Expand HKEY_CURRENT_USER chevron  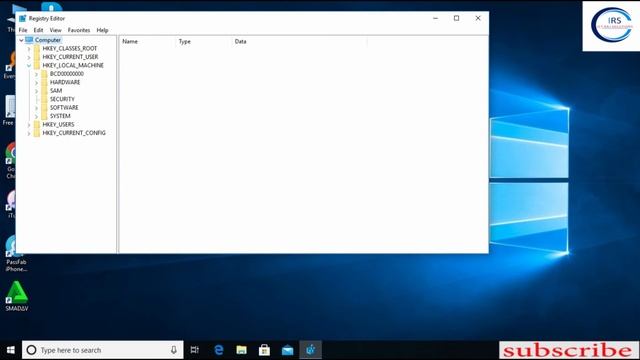pyautogui.click(x=29, y=57)
